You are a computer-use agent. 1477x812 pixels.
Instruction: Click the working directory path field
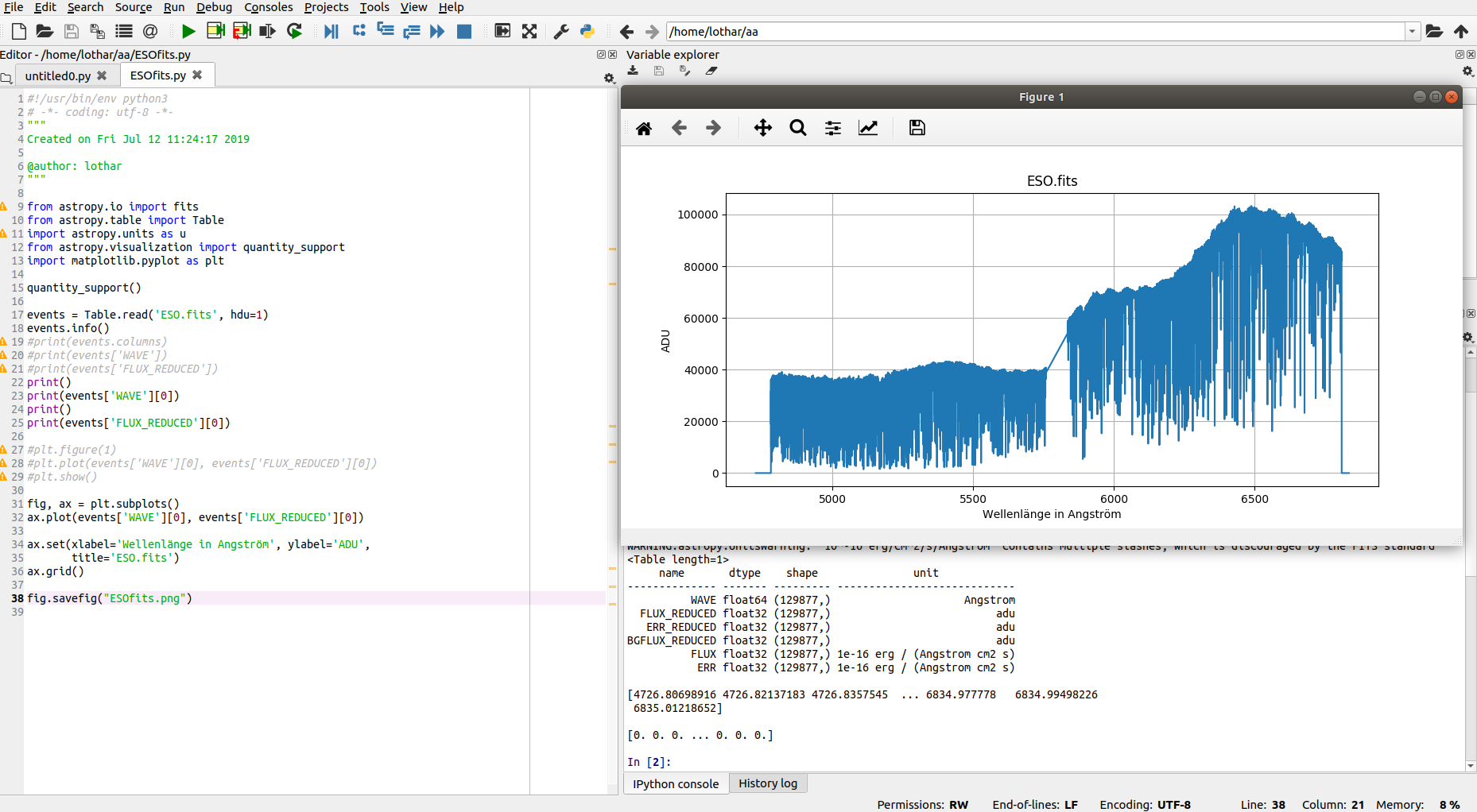coord(1033,32)
